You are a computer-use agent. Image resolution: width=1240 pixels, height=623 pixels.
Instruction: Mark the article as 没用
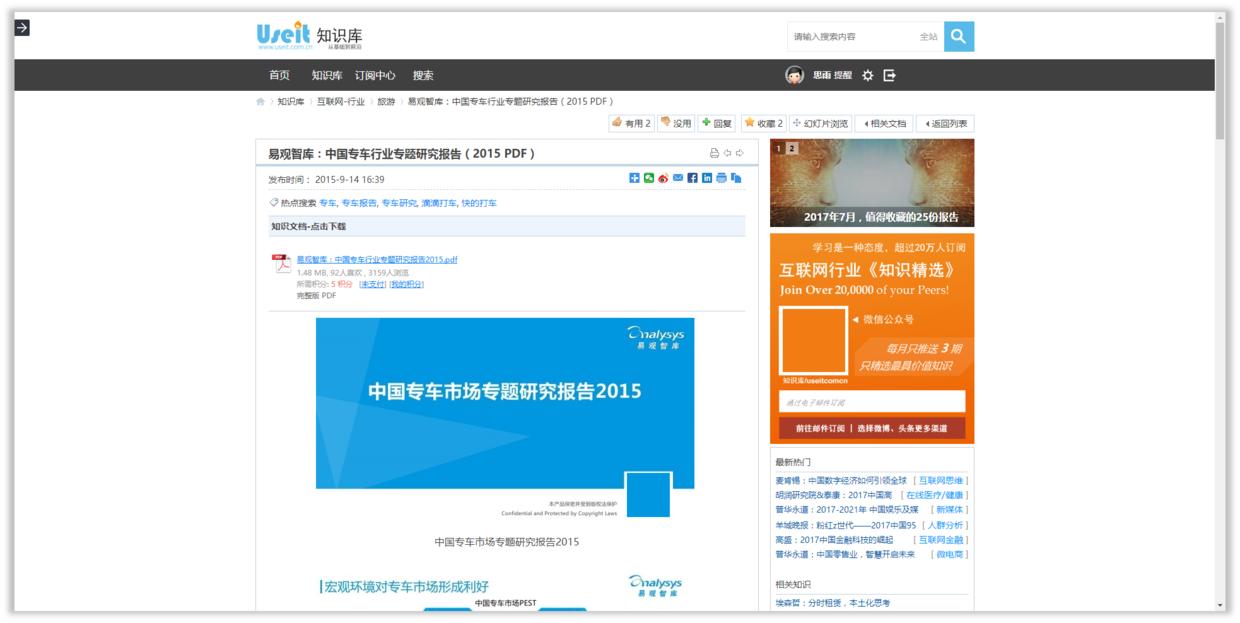(x=680, y=124)
